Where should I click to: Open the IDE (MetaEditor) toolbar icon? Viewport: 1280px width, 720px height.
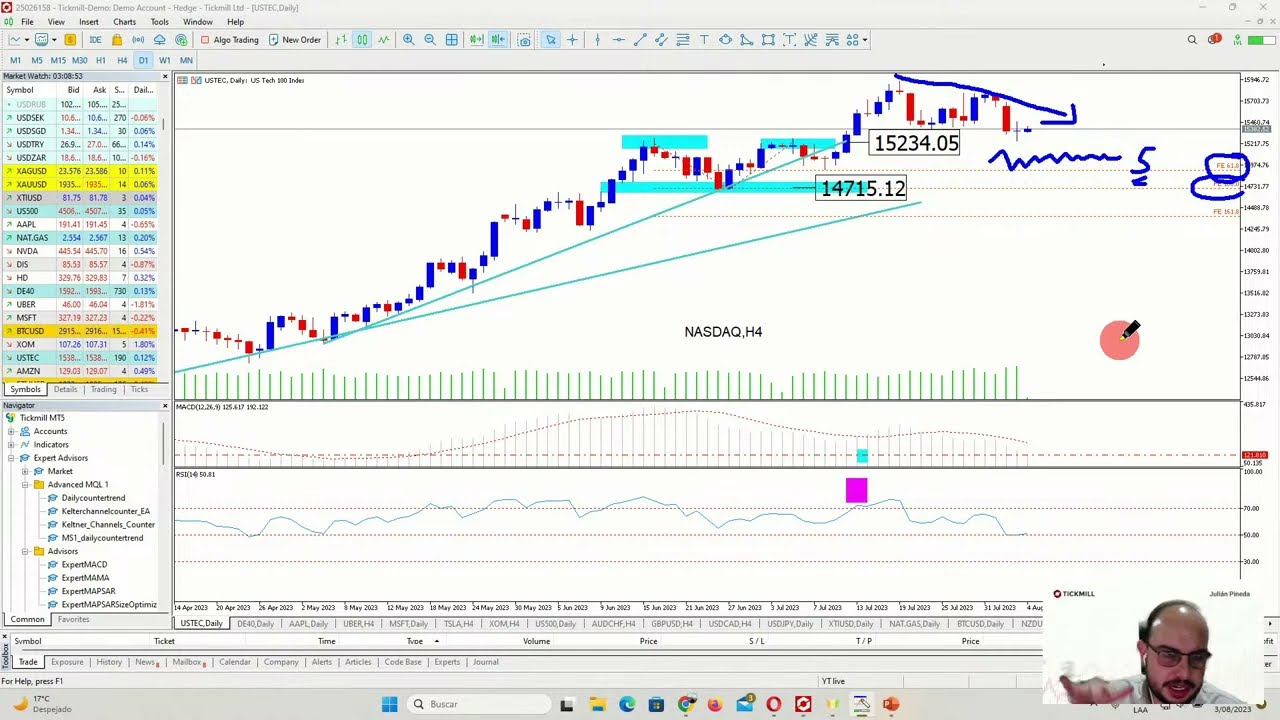pyautogui.click(x=95, y=40)
